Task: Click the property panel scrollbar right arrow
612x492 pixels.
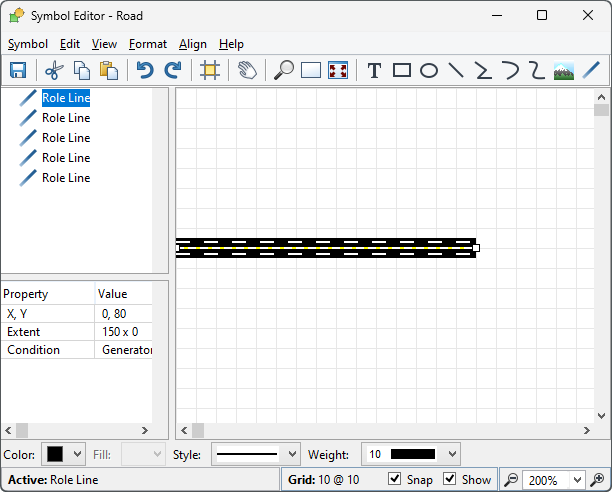Action: [x=145, y=430]
